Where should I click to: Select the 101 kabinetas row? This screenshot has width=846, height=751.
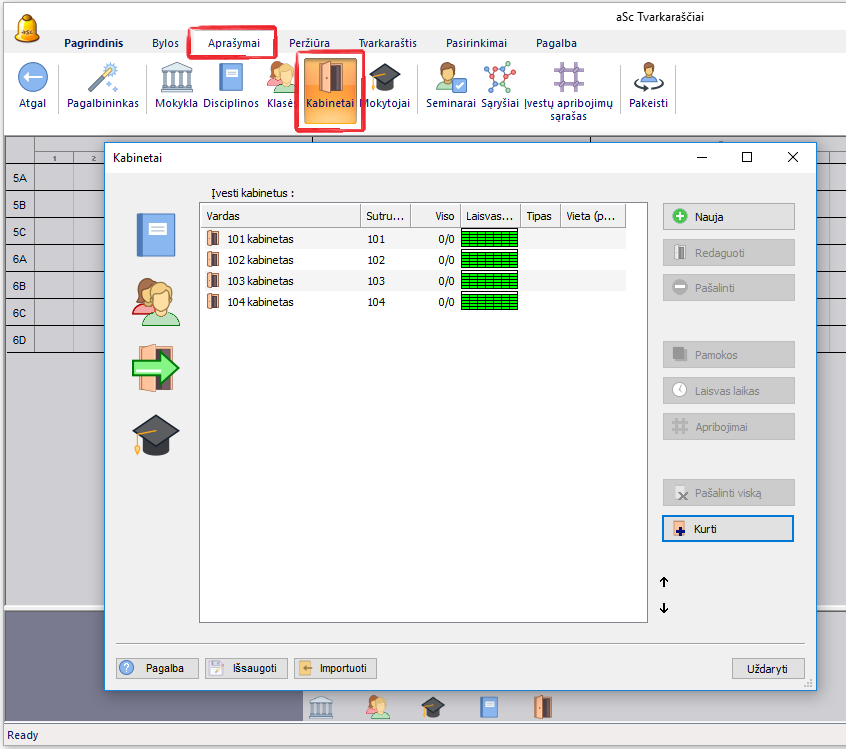click(x=414, y=238)
